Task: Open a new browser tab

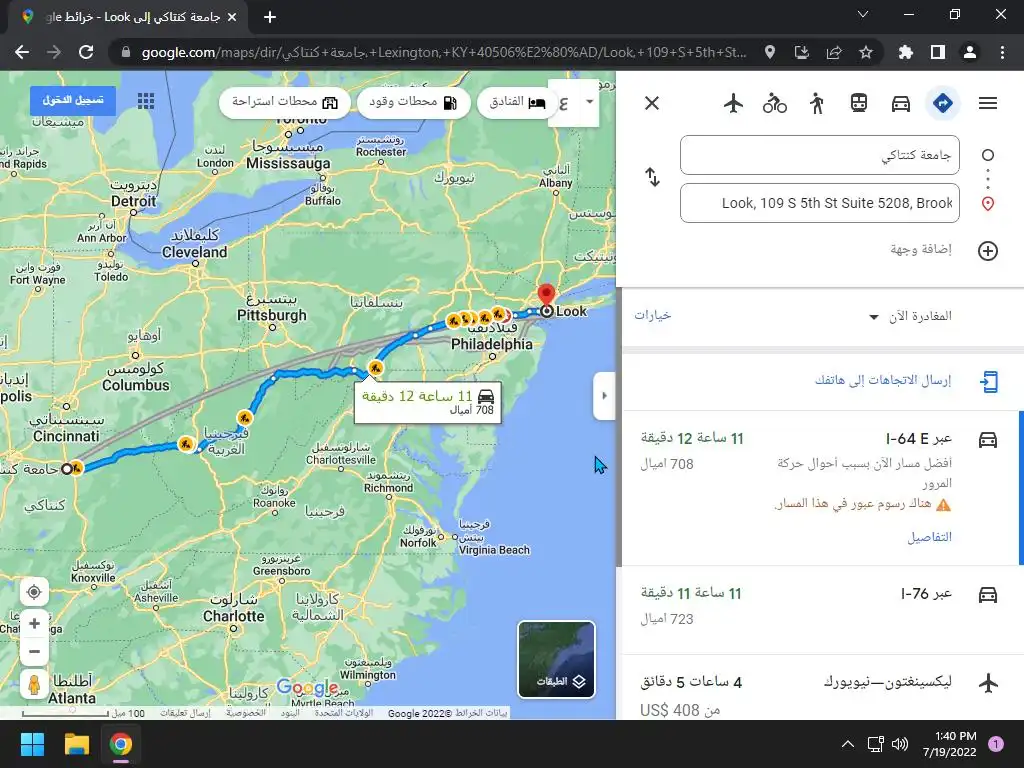Action: click(270, 17)
